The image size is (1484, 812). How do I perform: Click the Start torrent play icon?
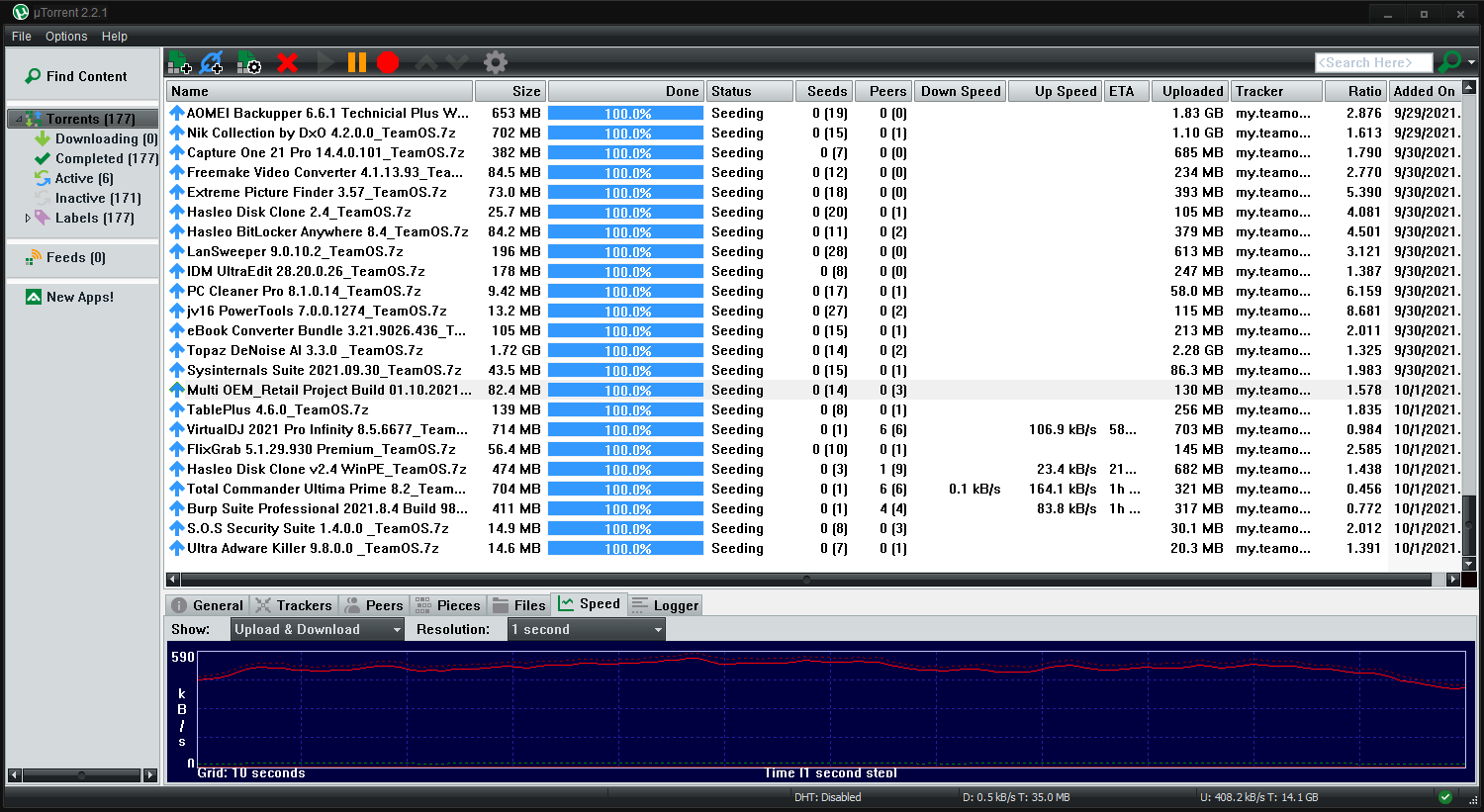click(325, 62)
